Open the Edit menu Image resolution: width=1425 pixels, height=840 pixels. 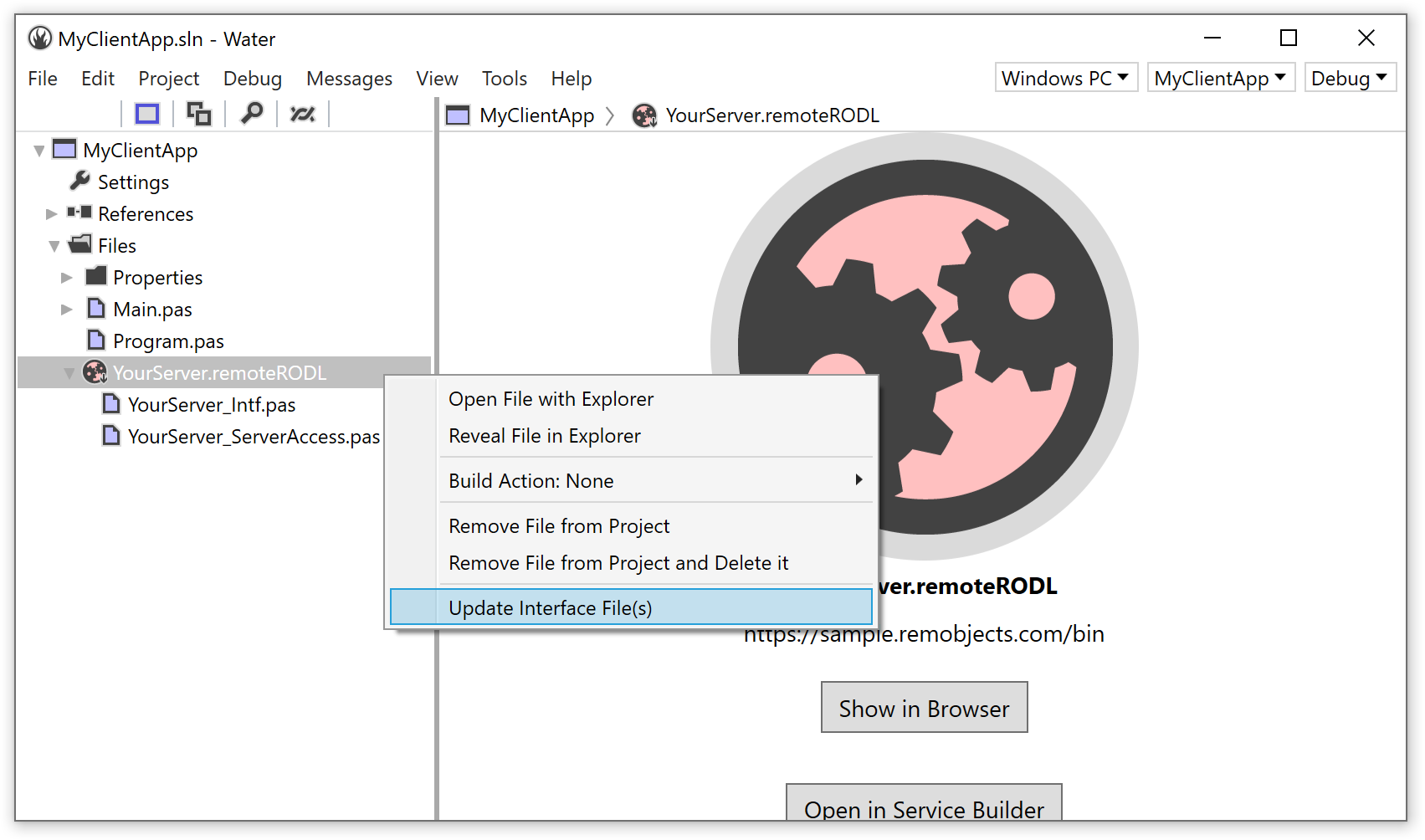pos(98,79)
